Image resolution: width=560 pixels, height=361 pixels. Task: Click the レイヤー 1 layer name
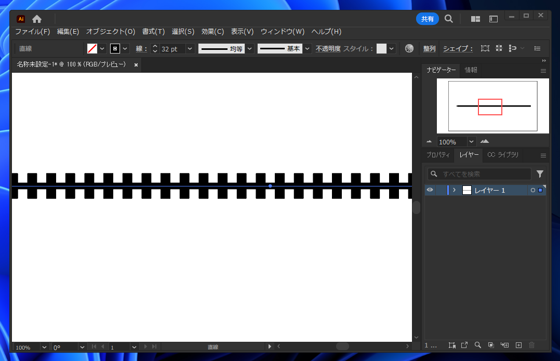[x=489, y=190]
